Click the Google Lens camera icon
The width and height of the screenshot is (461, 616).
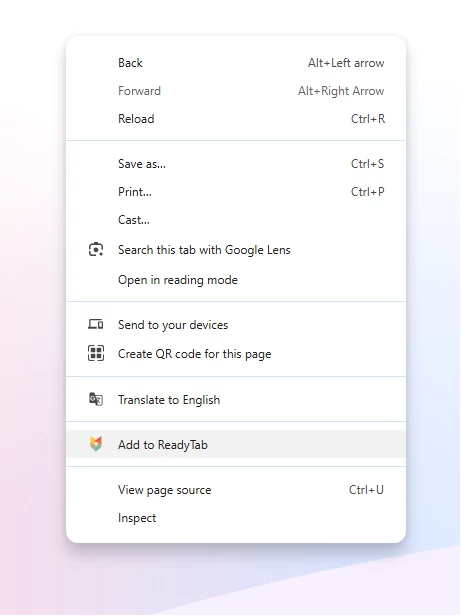(96, 250)
